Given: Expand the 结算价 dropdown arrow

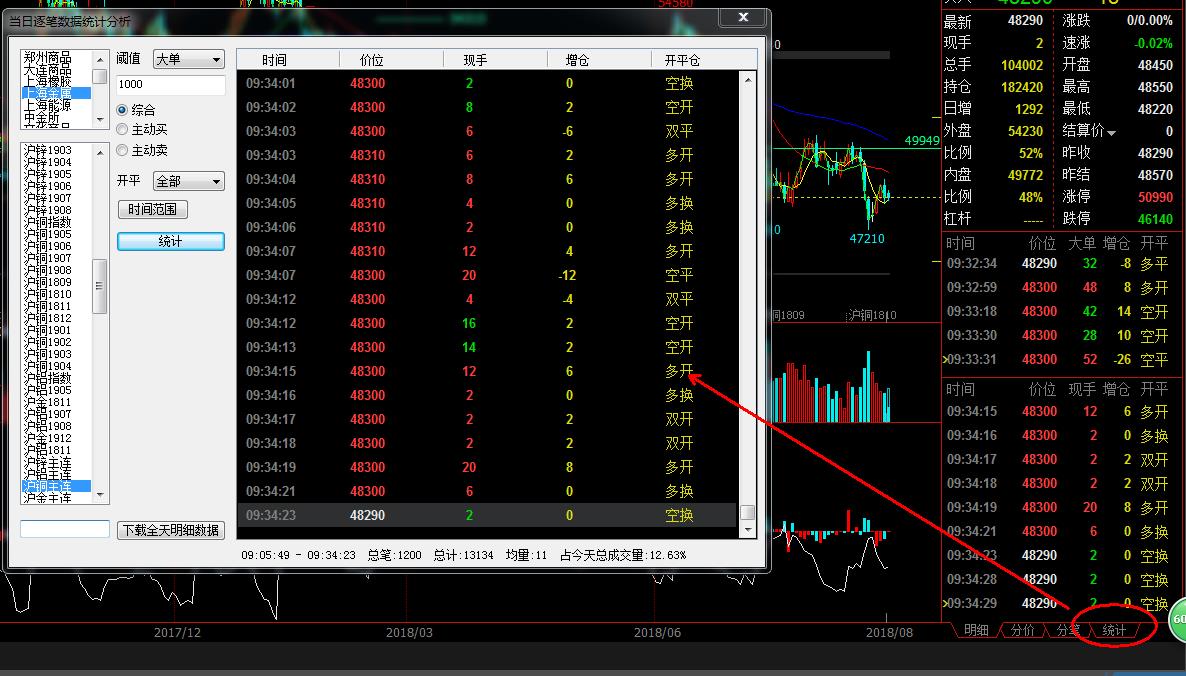Looking at the screenshot, I should (1111, 133).
